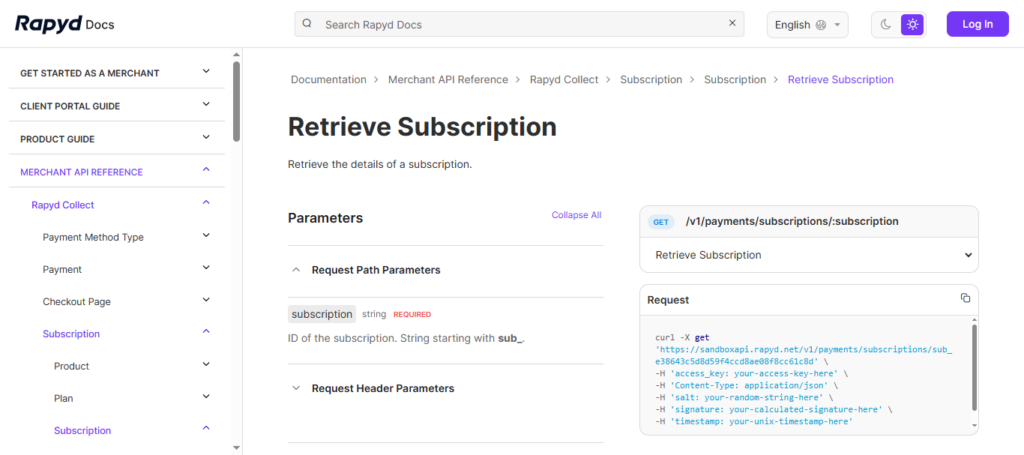Clear the search box with X icon
The image size is (1024, 455).
tap(732, 24)
